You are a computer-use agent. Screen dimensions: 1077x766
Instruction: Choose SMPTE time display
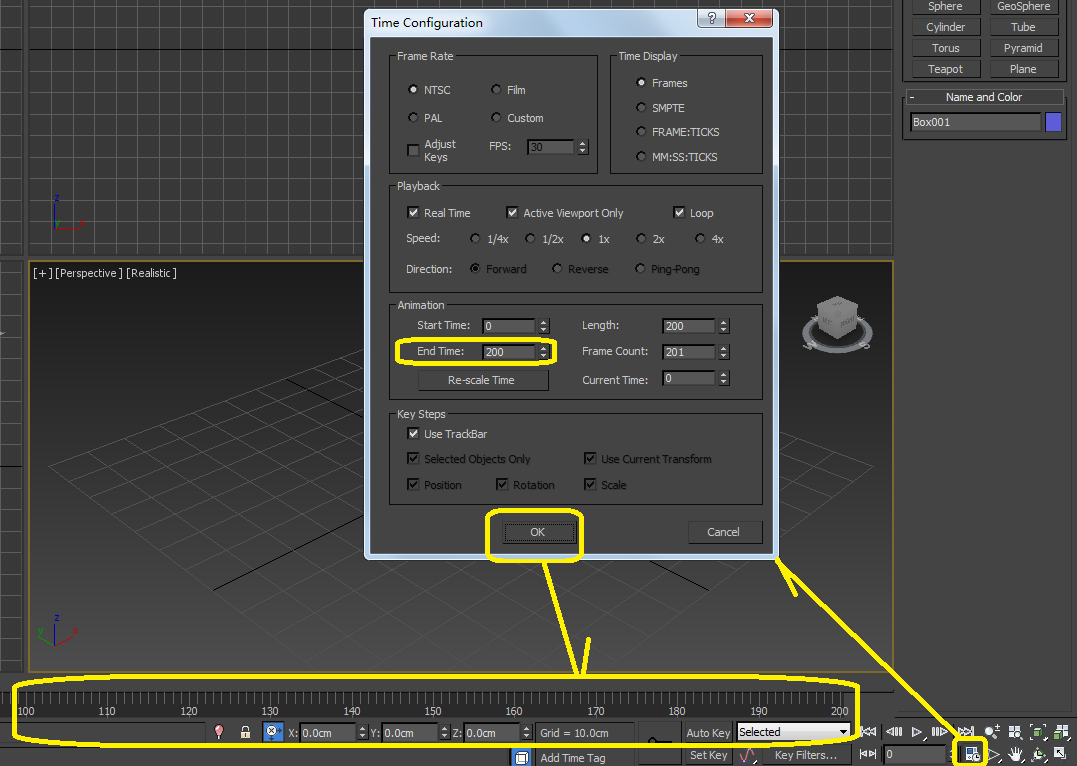coord(641,108)
